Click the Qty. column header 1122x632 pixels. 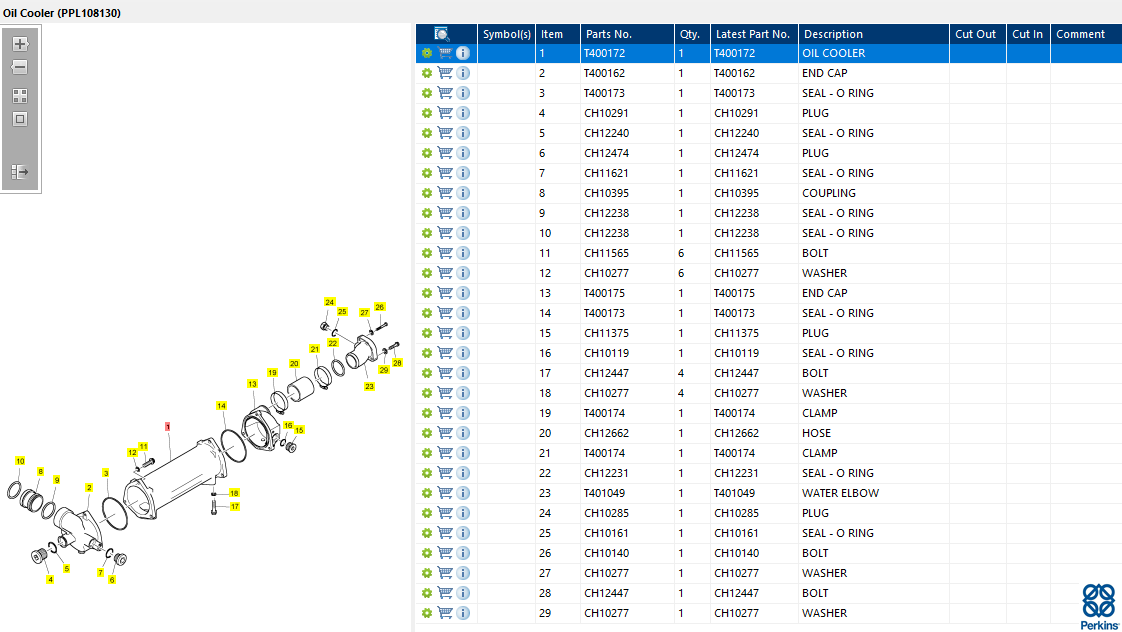coord(692,34)
